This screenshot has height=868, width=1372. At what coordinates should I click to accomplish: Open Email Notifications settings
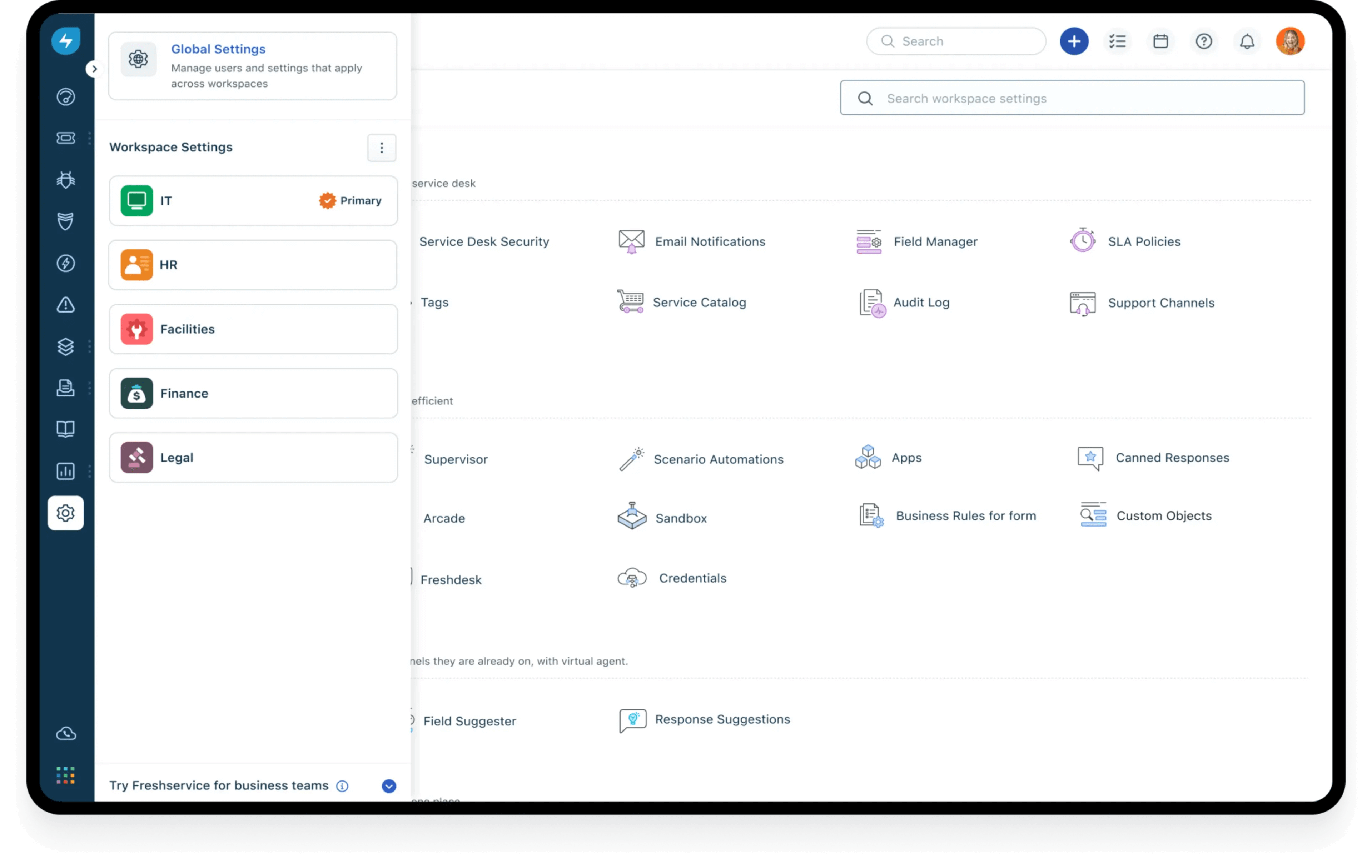tap(710, 241)
